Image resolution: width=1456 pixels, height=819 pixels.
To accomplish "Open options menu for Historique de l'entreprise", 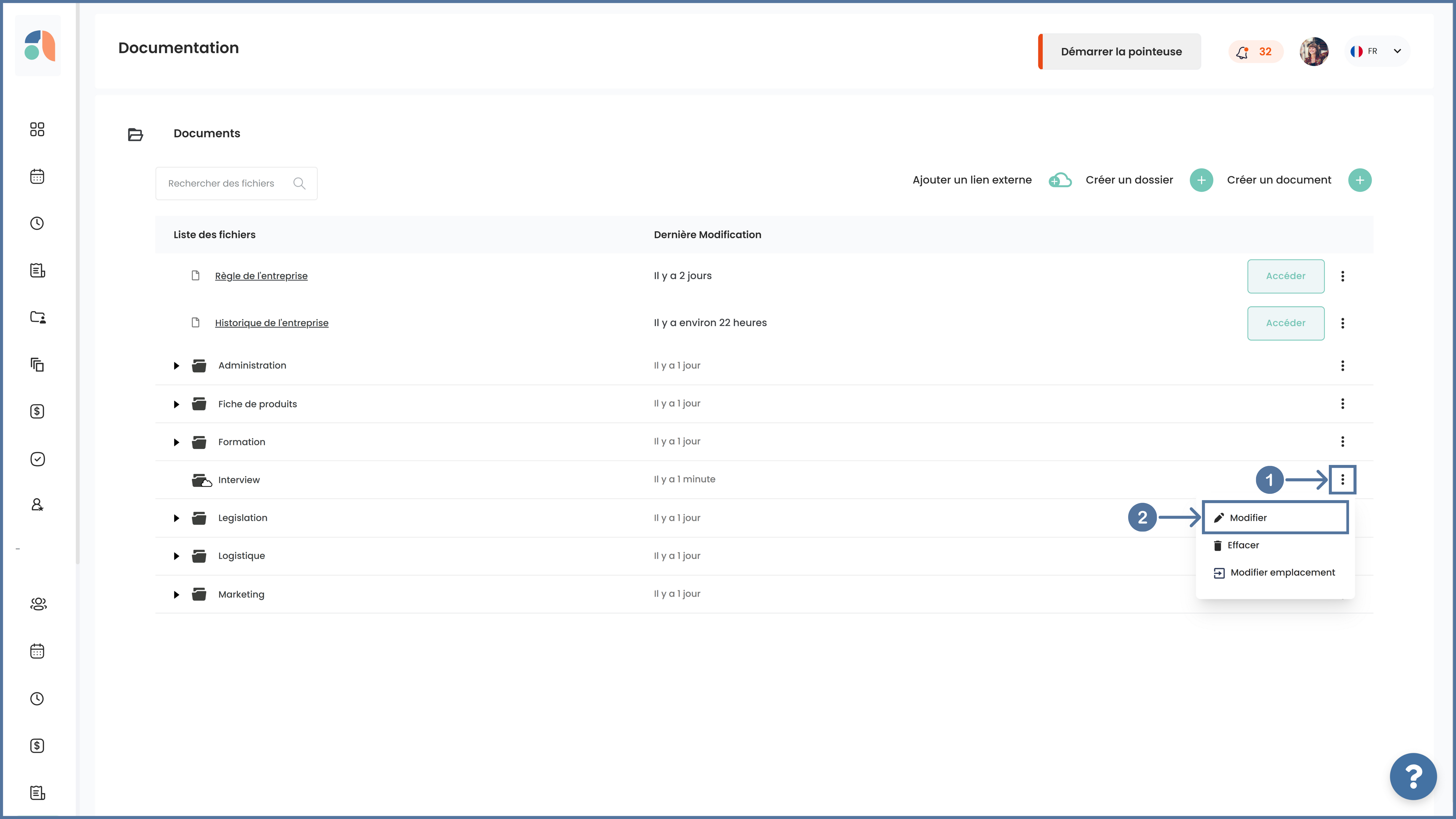I will pyautogui.click(x=1342, y=323).
